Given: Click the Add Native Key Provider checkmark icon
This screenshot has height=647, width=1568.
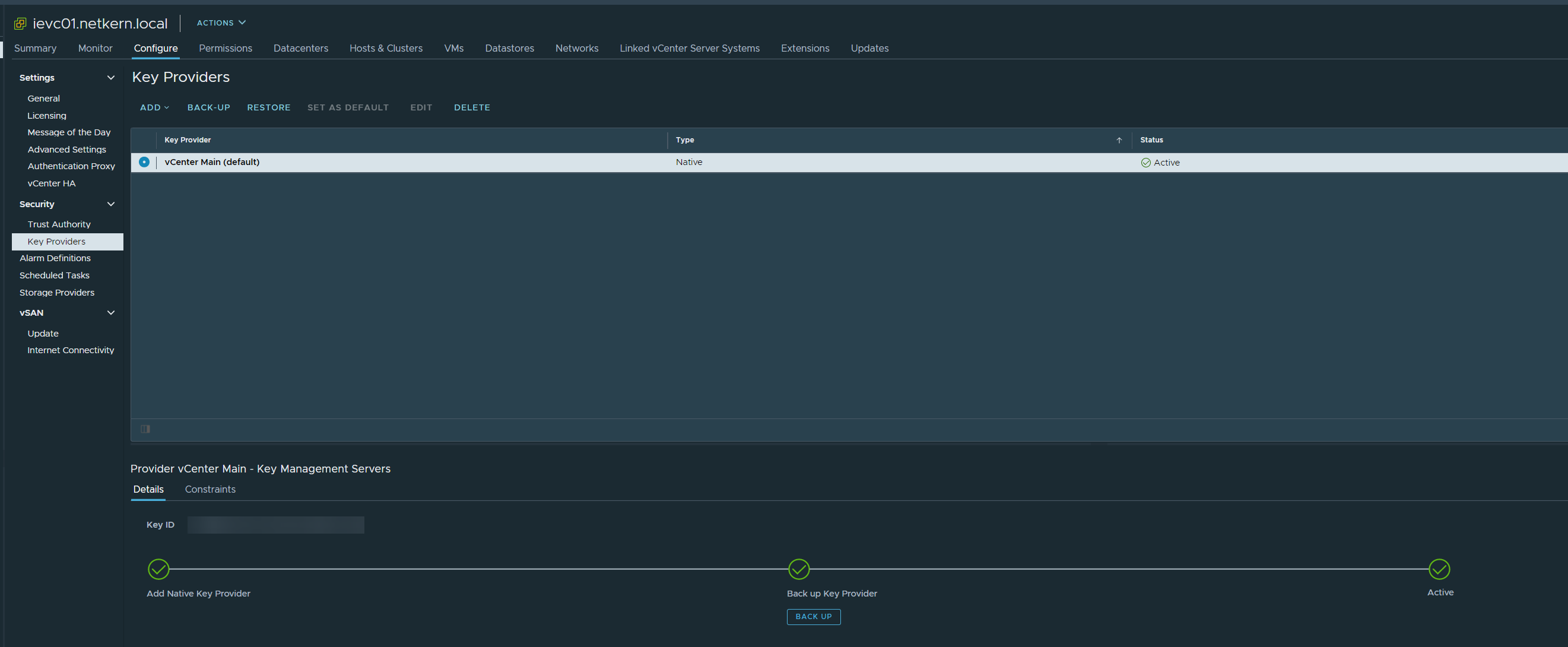Looking at the screenshot, I should pos(159,569).
